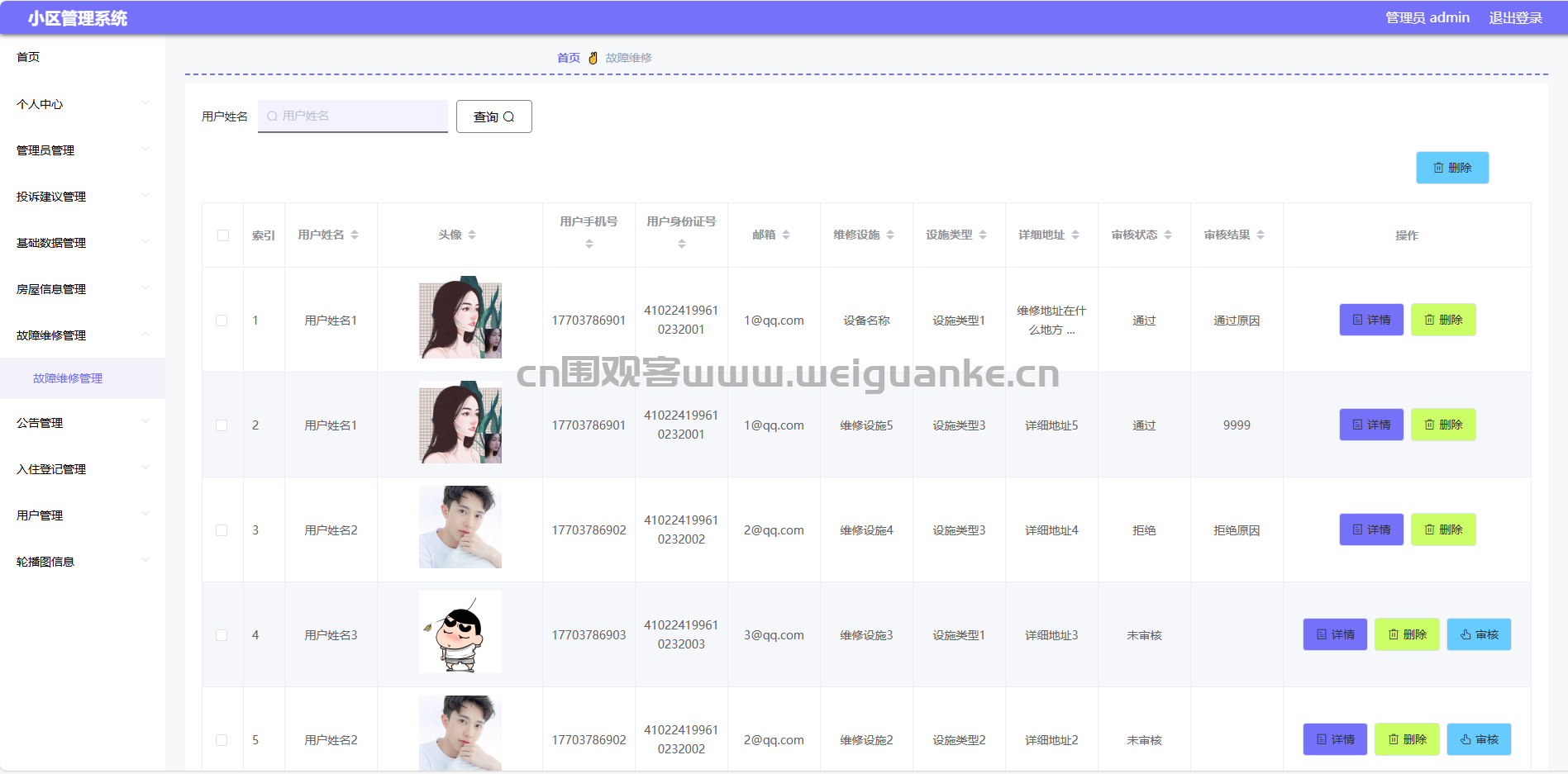Sort table by 头像 column arrows
Image resolution: width=1568 pixels, height=774 pixels.
pos(472,235)
